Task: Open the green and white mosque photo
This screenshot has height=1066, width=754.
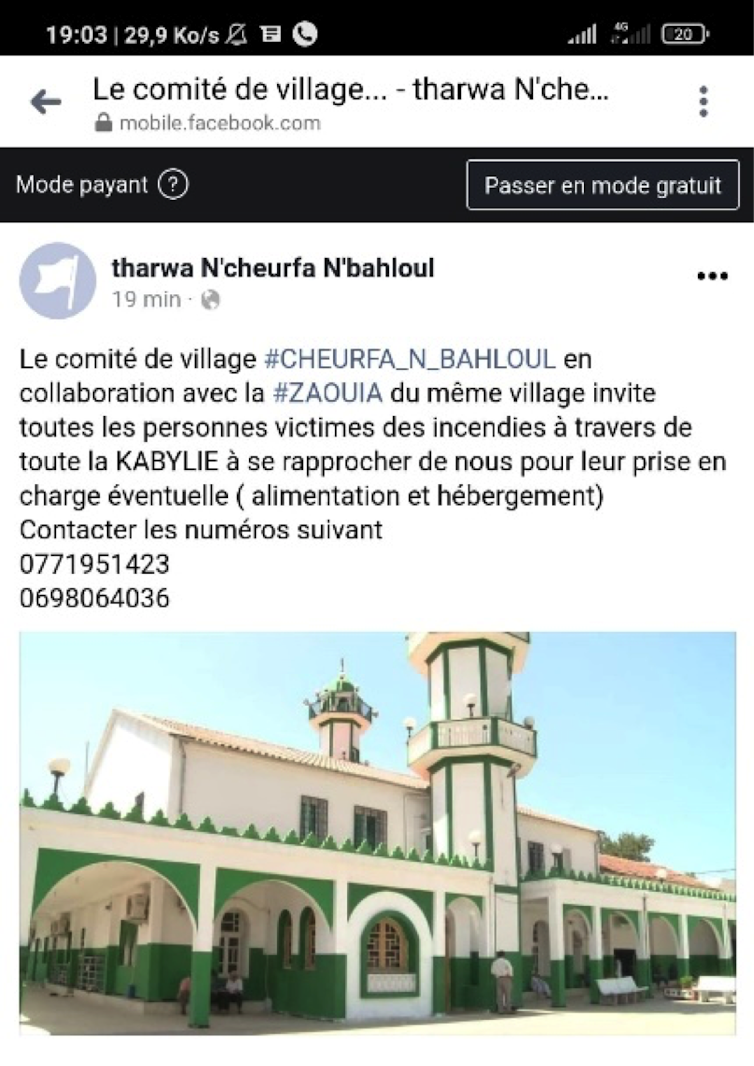Action: (x=377, y=833)
